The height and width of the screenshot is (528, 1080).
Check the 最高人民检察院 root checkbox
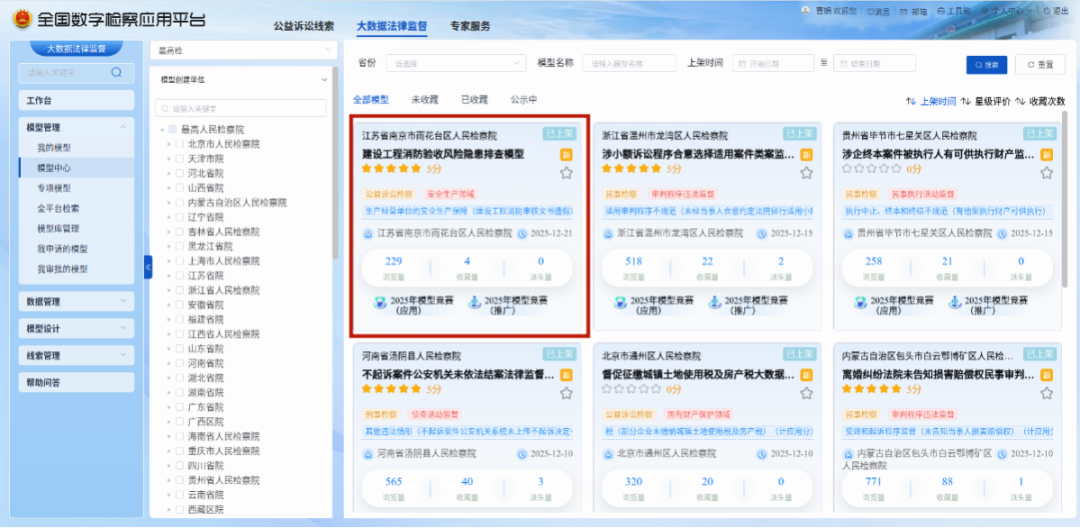[x=172, y=129]
